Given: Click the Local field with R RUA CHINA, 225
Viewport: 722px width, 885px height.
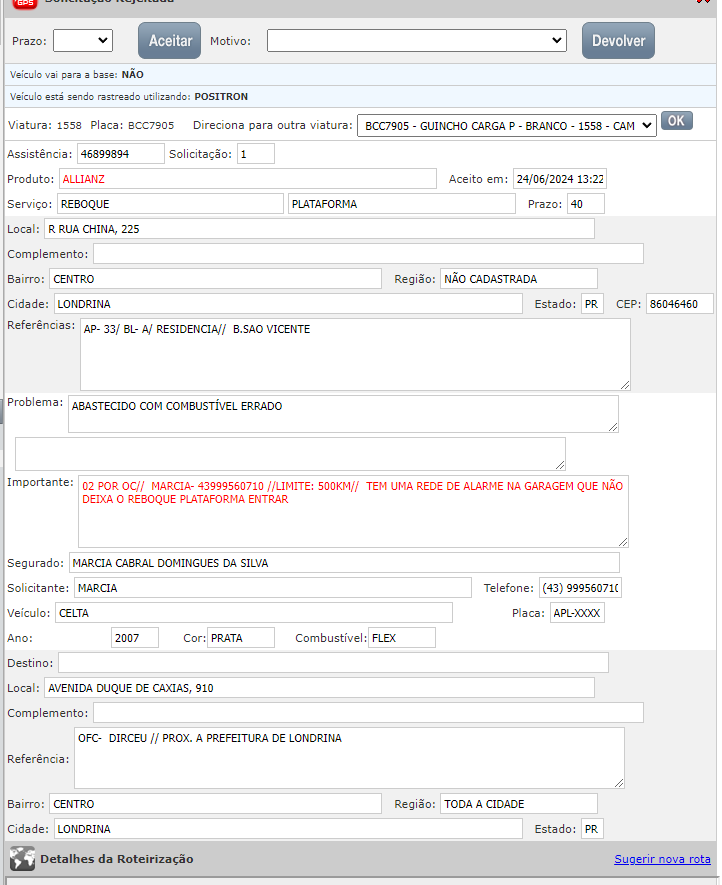Looking at the screenshot, I should [320, 229].
